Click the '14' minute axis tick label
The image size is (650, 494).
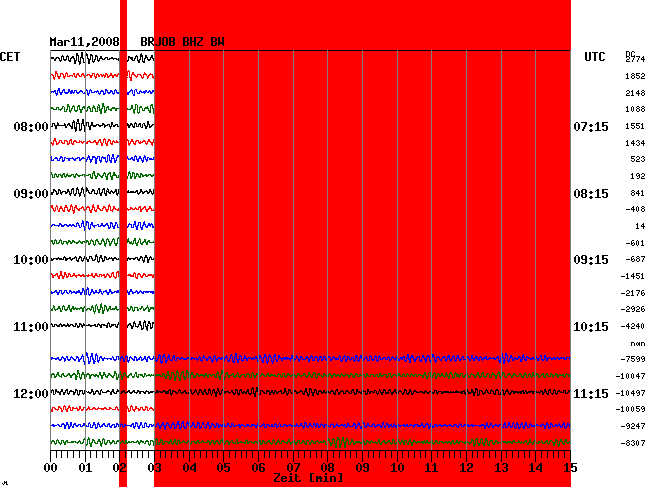pyautogui.click(x=536, y=468)
